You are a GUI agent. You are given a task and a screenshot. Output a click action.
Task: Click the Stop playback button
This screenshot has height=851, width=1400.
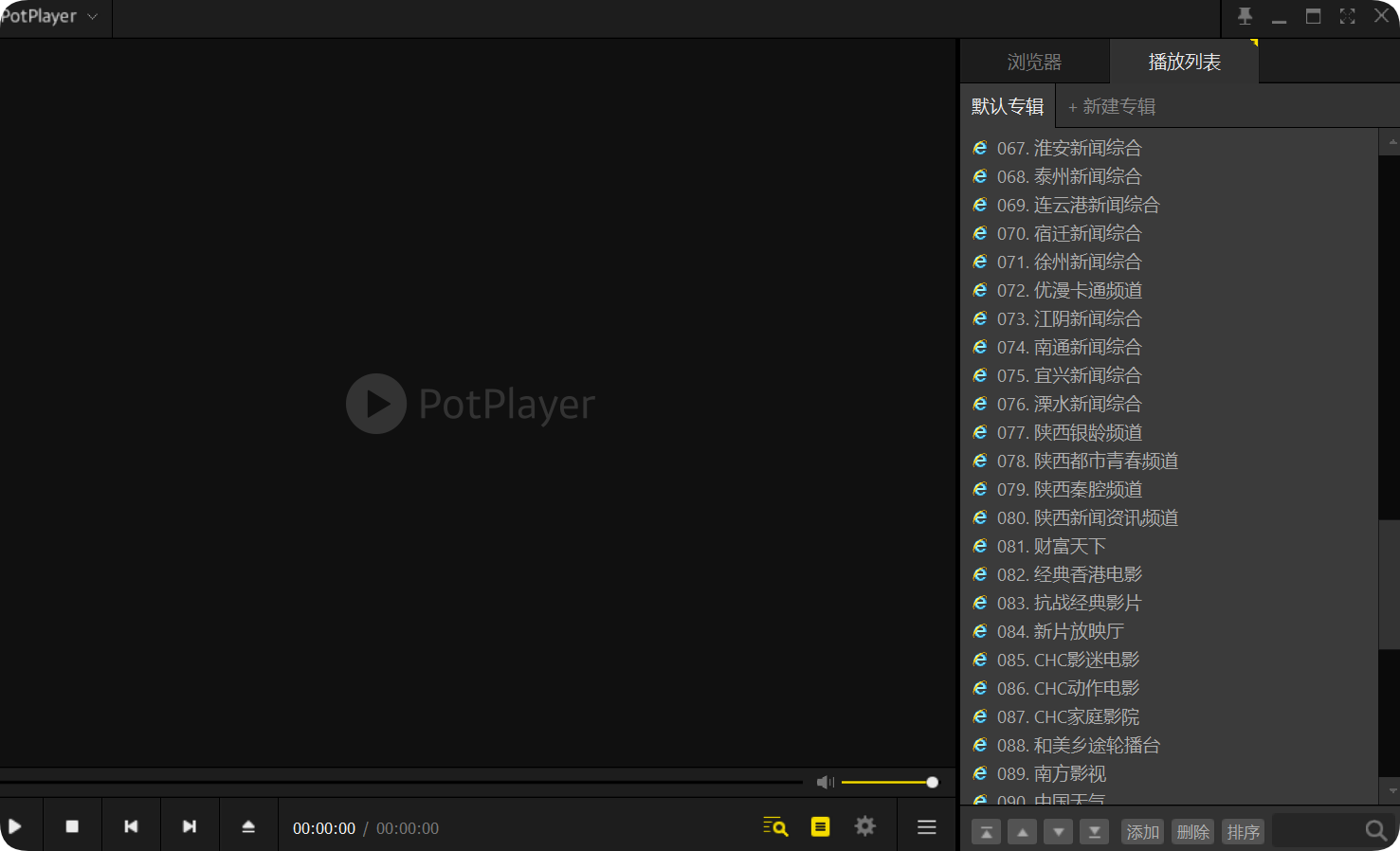point(72,826)
